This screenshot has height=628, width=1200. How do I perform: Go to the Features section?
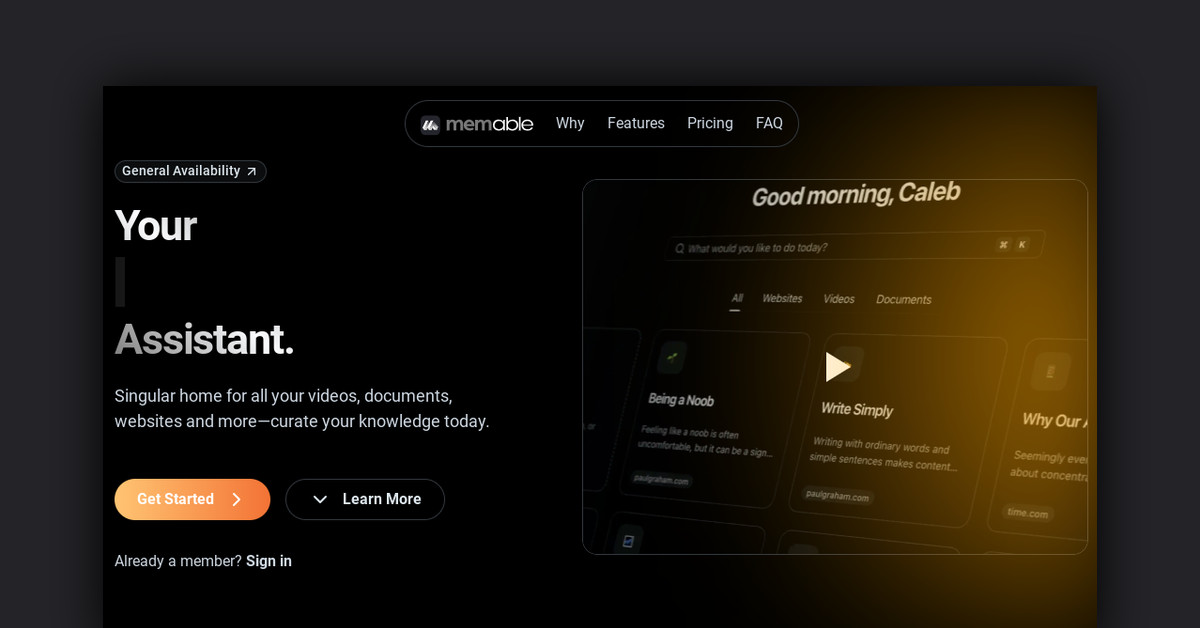636,124
